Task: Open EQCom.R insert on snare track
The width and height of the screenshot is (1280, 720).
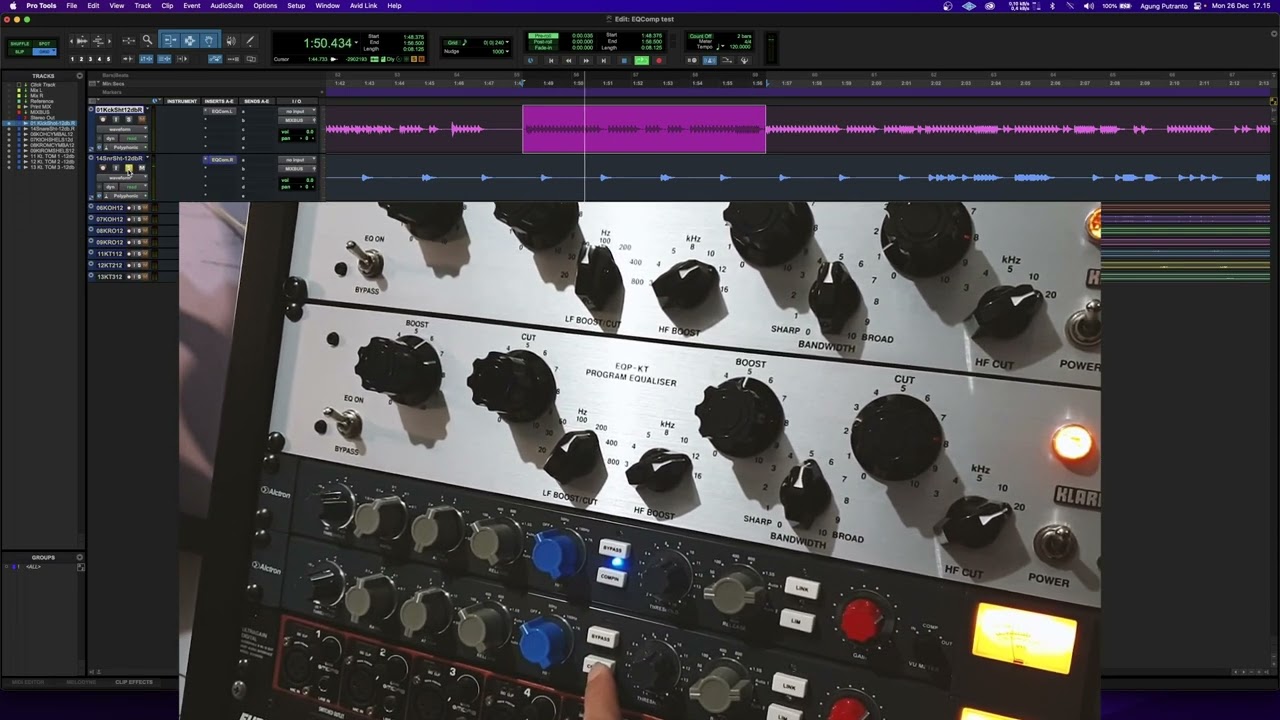Action: tap(222, 159)
